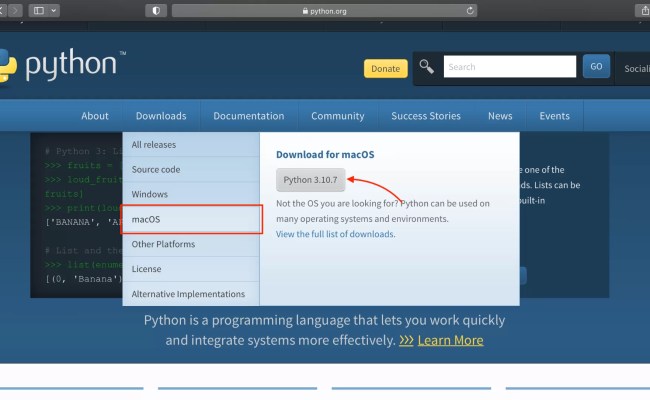Select License in Downloads submenu

[191, 269]
